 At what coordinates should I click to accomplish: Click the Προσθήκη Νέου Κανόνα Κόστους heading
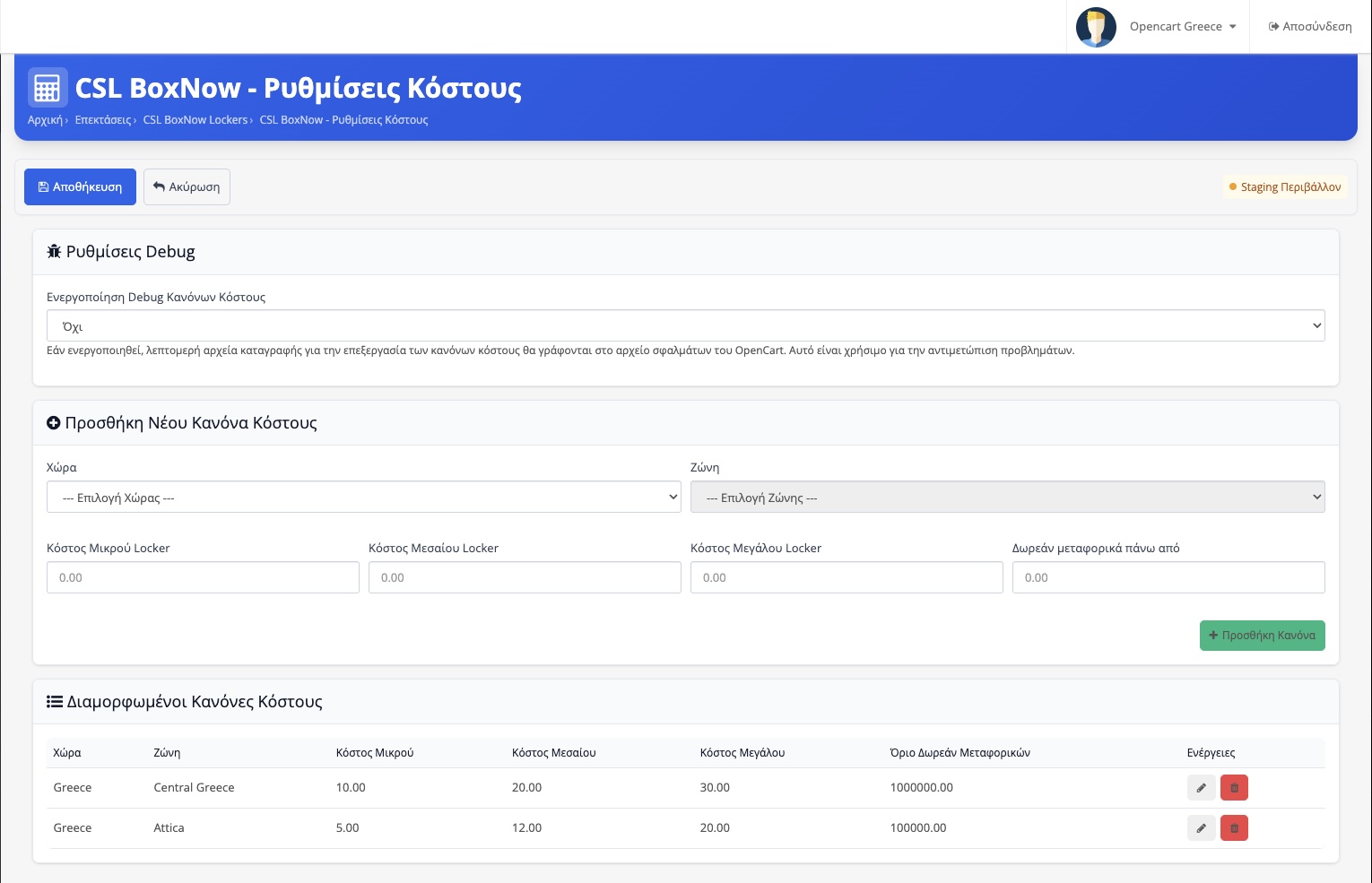point(182,423)
